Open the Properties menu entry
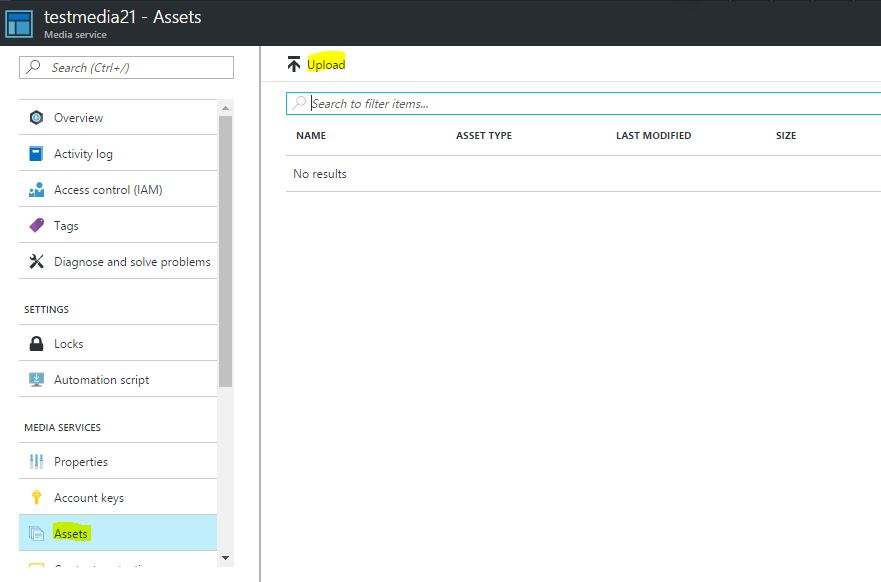This screenshot has height=582, width=881. (81, 462)
